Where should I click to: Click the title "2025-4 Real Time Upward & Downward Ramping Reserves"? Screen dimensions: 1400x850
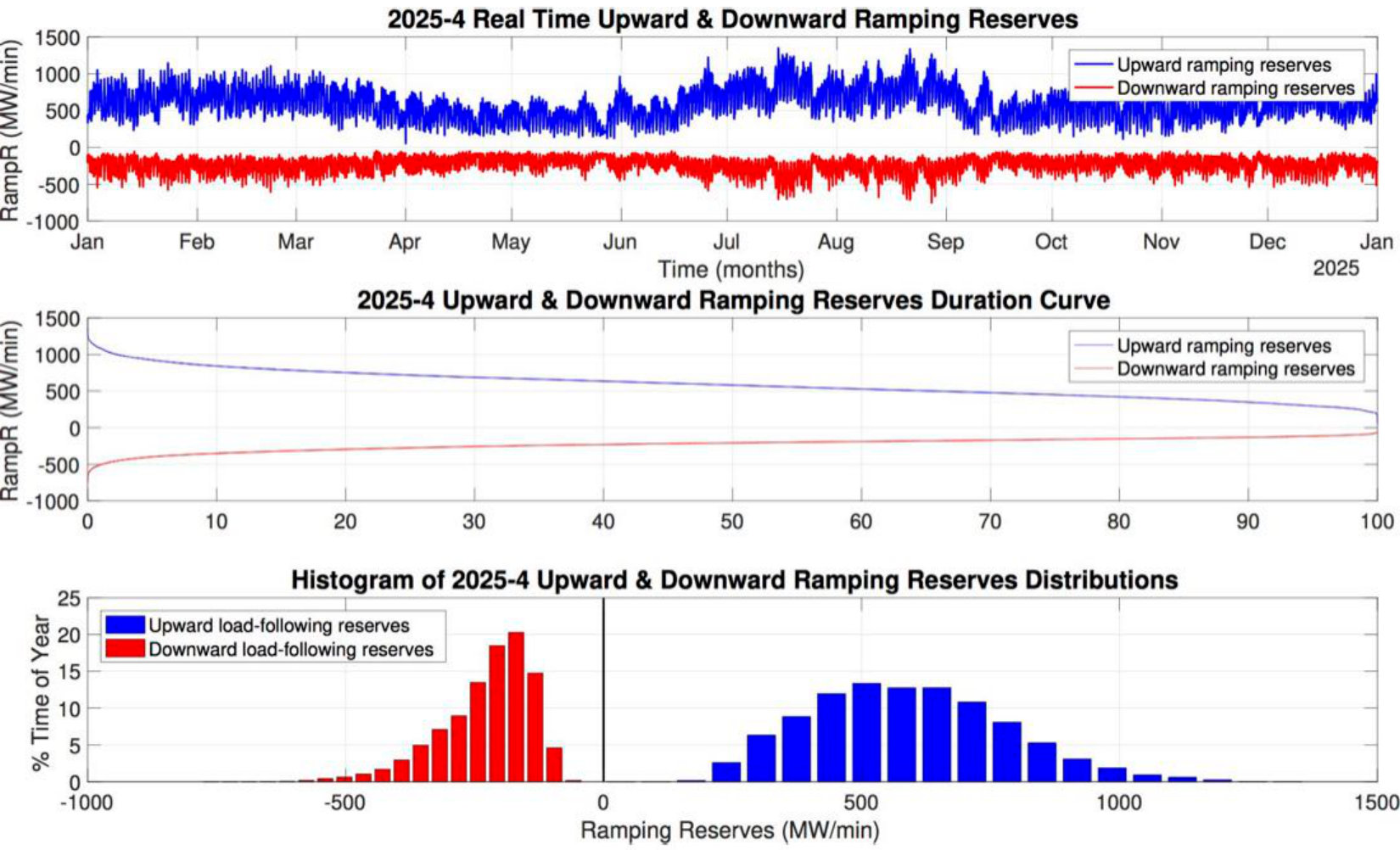pos(732,19)
